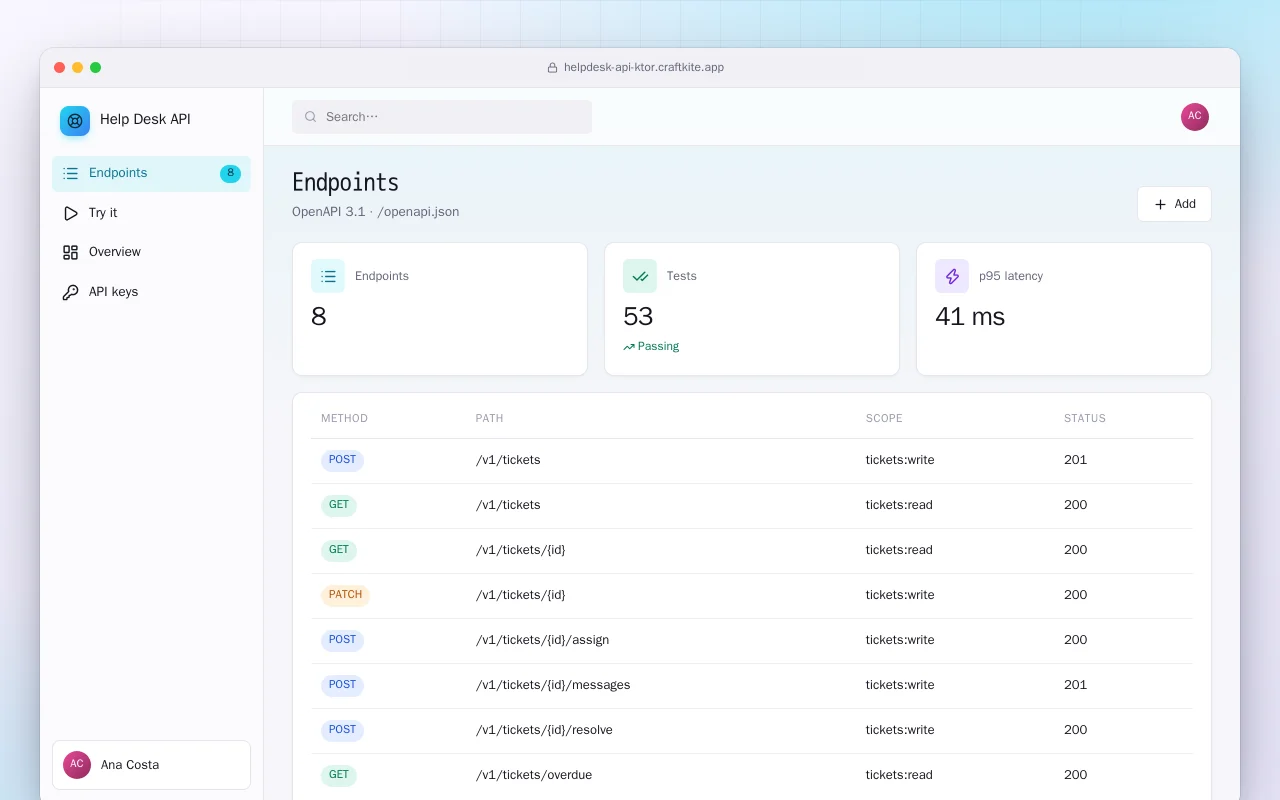Click the Overview grid icon
Viewport: 1280px width, 800px height.
[x=70, y=252]
